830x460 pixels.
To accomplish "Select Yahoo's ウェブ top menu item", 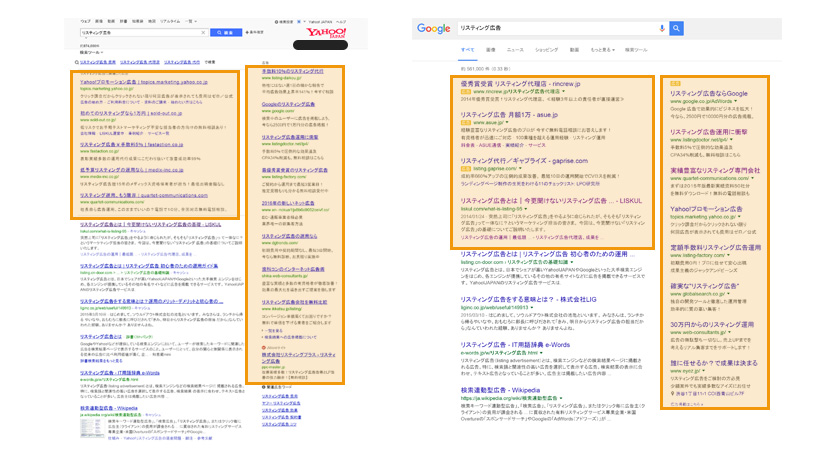I will coord(85,21).
